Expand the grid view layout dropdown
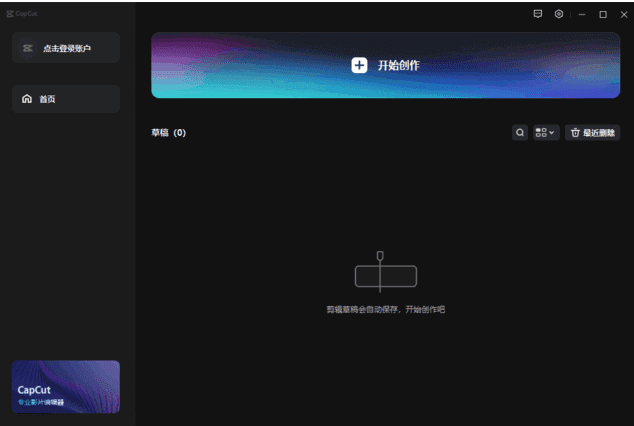Image resolution: width=634 pixels, height=426 pixels. 546,133
